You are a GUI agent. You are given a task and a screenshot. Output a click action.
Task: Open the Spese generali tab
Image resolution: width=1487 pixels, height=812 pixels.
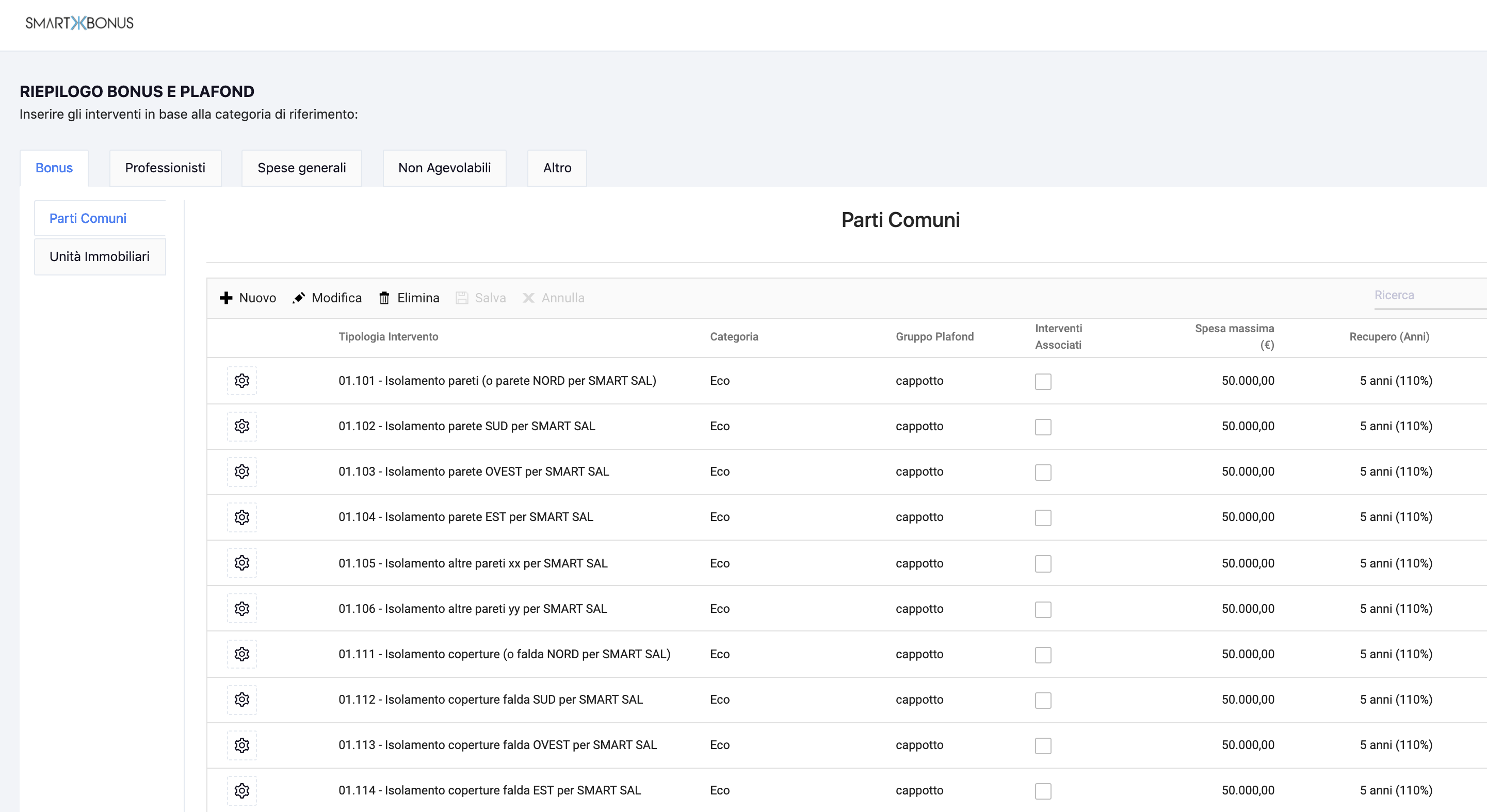tap(301, 168)
